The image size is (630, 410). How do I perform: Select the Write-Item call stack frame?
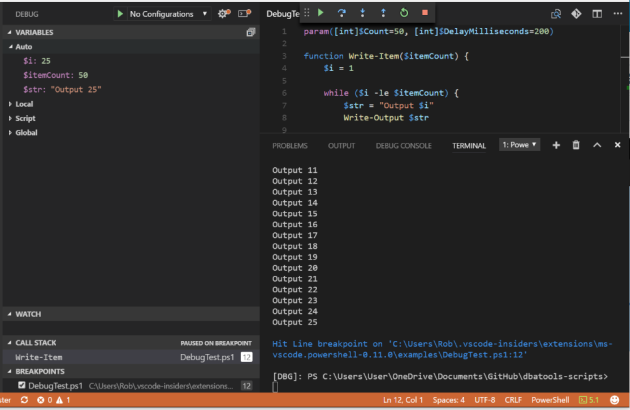[x=37, y=357]
